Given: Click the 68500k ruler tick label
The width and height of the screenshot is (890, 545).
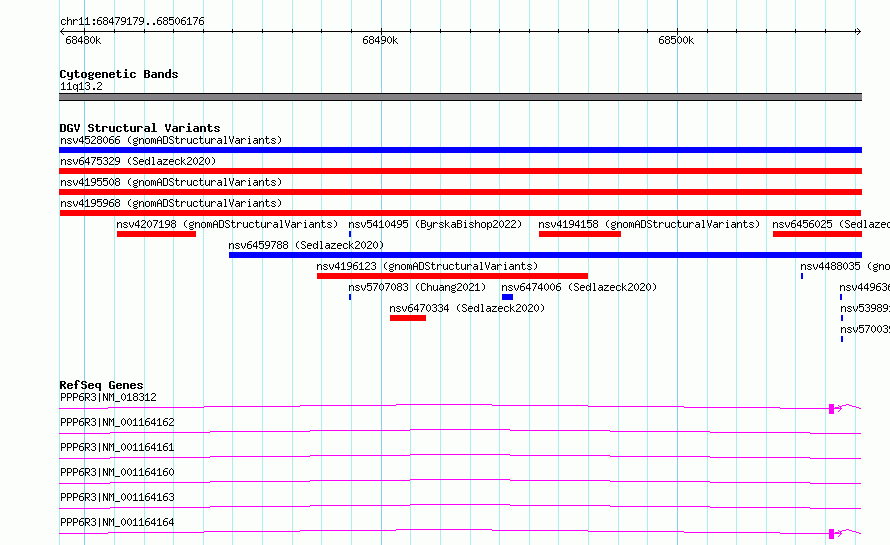Looking at the screenshot, I should click(676, 40).
